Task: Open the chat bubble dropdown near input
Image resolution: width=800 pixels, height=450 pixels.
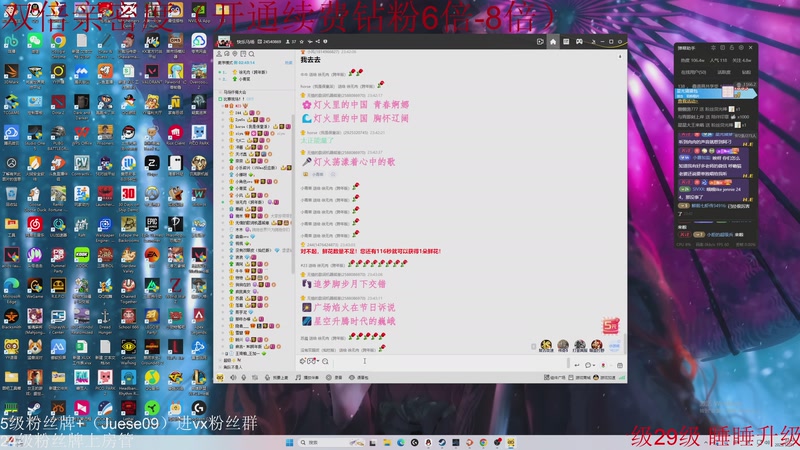Action: pyautogui.click(x=589, y=365)
